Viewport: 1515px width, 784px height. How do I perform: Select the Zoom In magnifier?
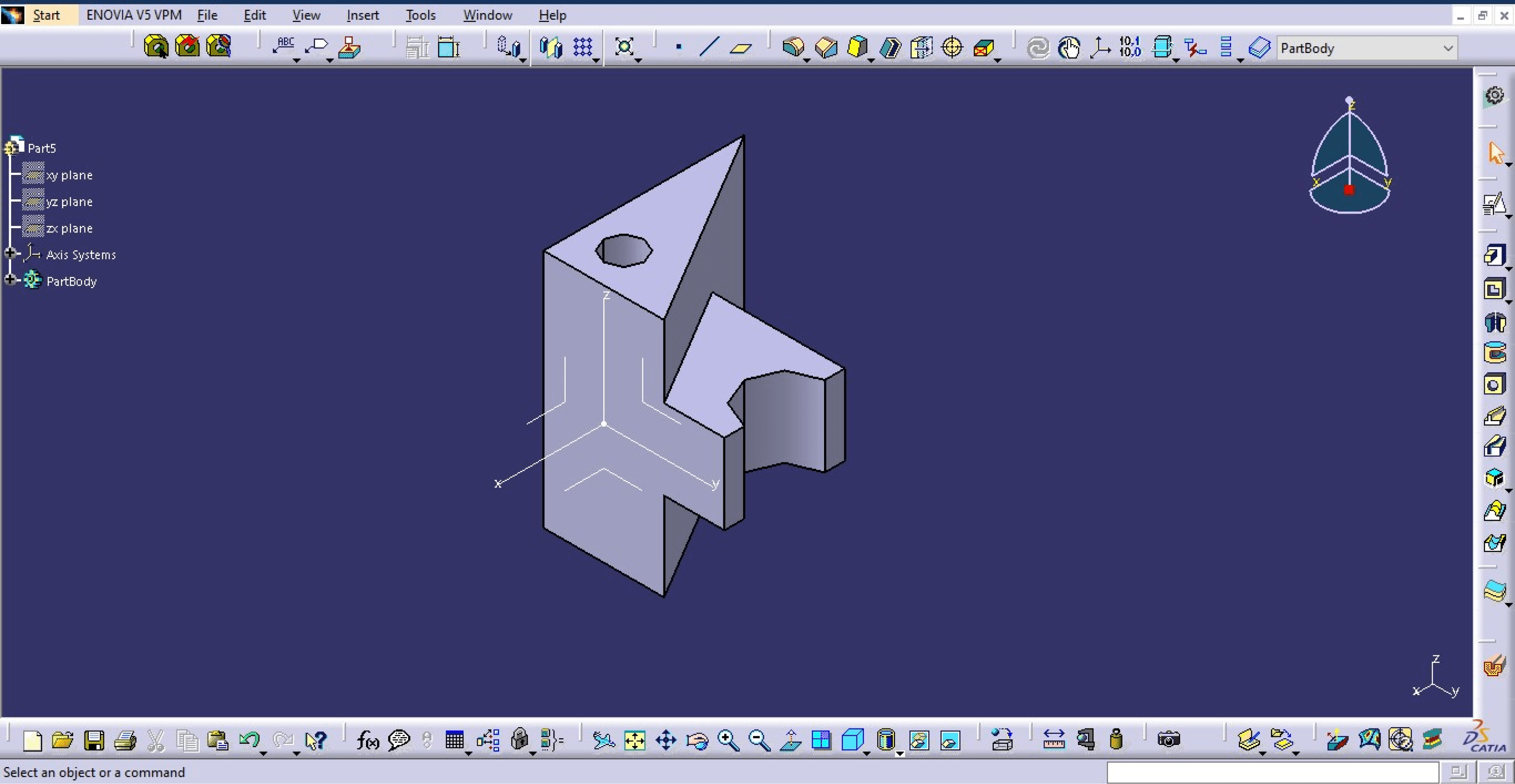[728, 740]
